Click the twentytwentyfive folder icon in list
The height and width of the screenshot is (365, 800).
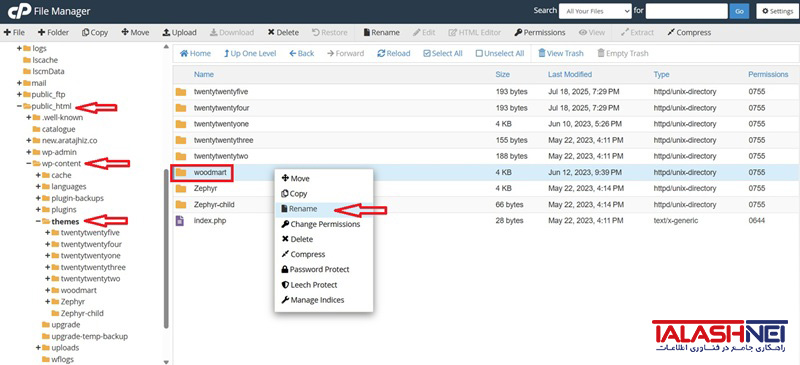pos(181,92)
